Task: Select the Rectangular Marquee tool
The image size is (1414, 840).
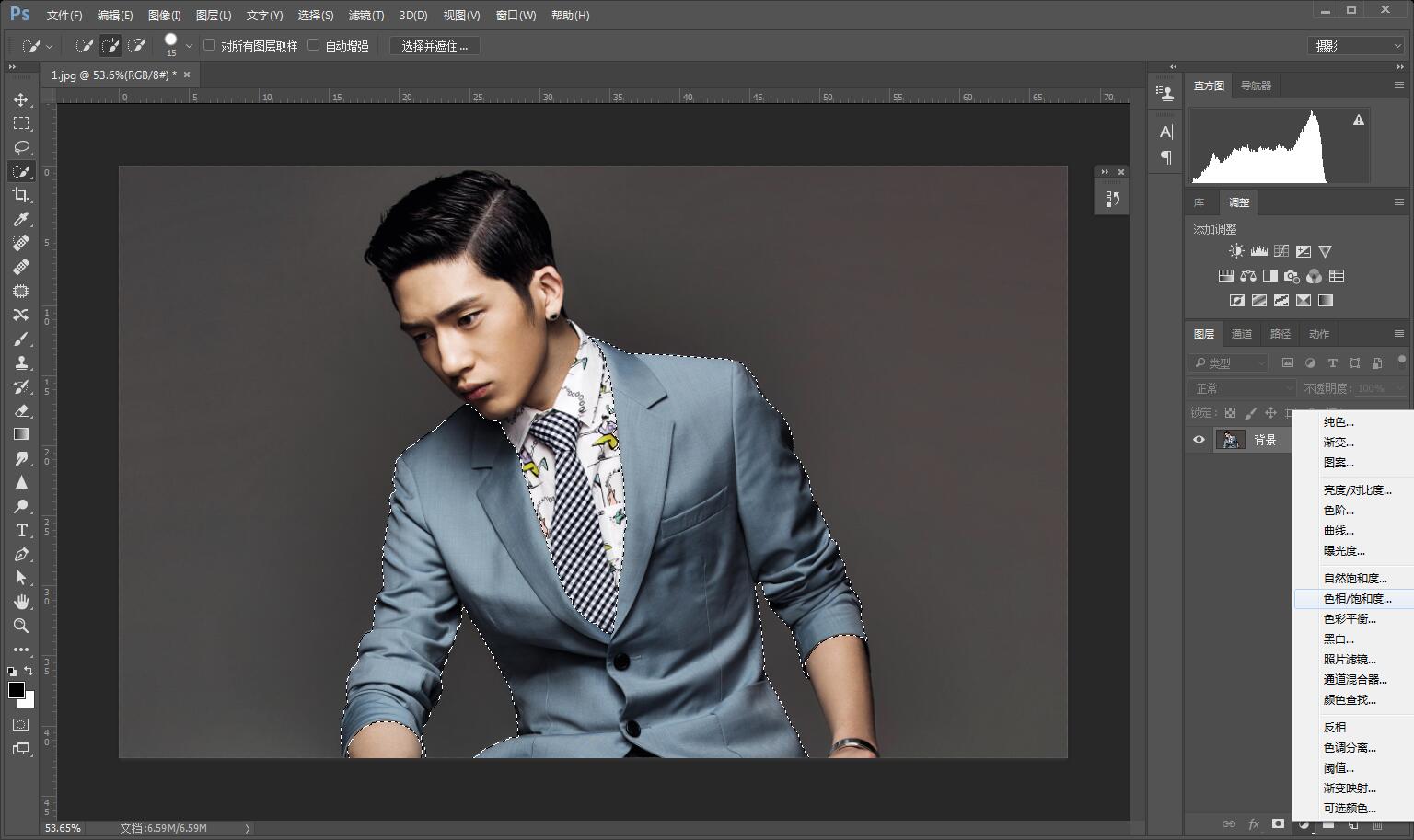Action: (21, 123)
